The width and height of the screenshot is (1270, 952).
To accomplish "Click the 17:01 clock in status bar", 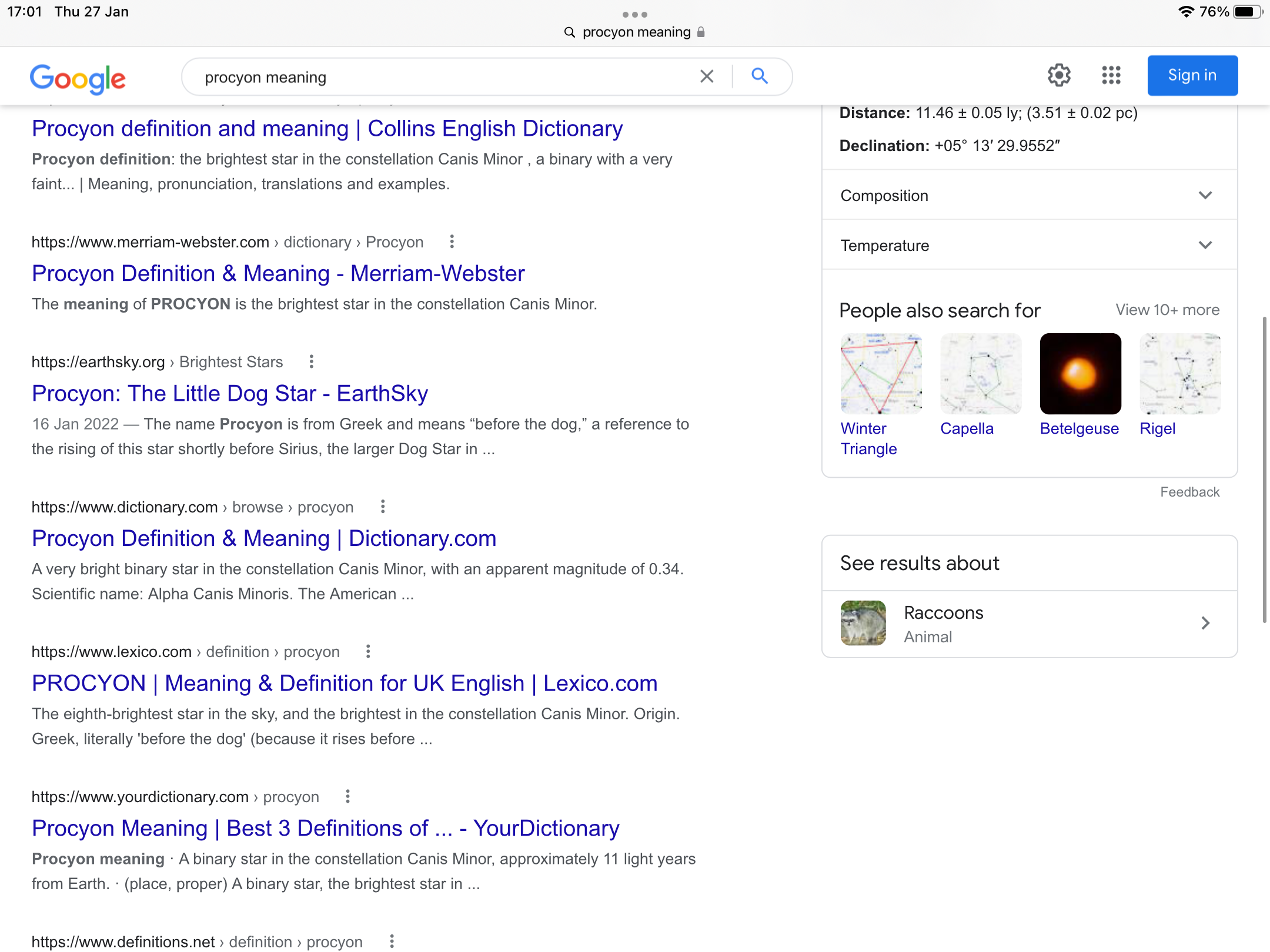I will click(x=25, y=12).
